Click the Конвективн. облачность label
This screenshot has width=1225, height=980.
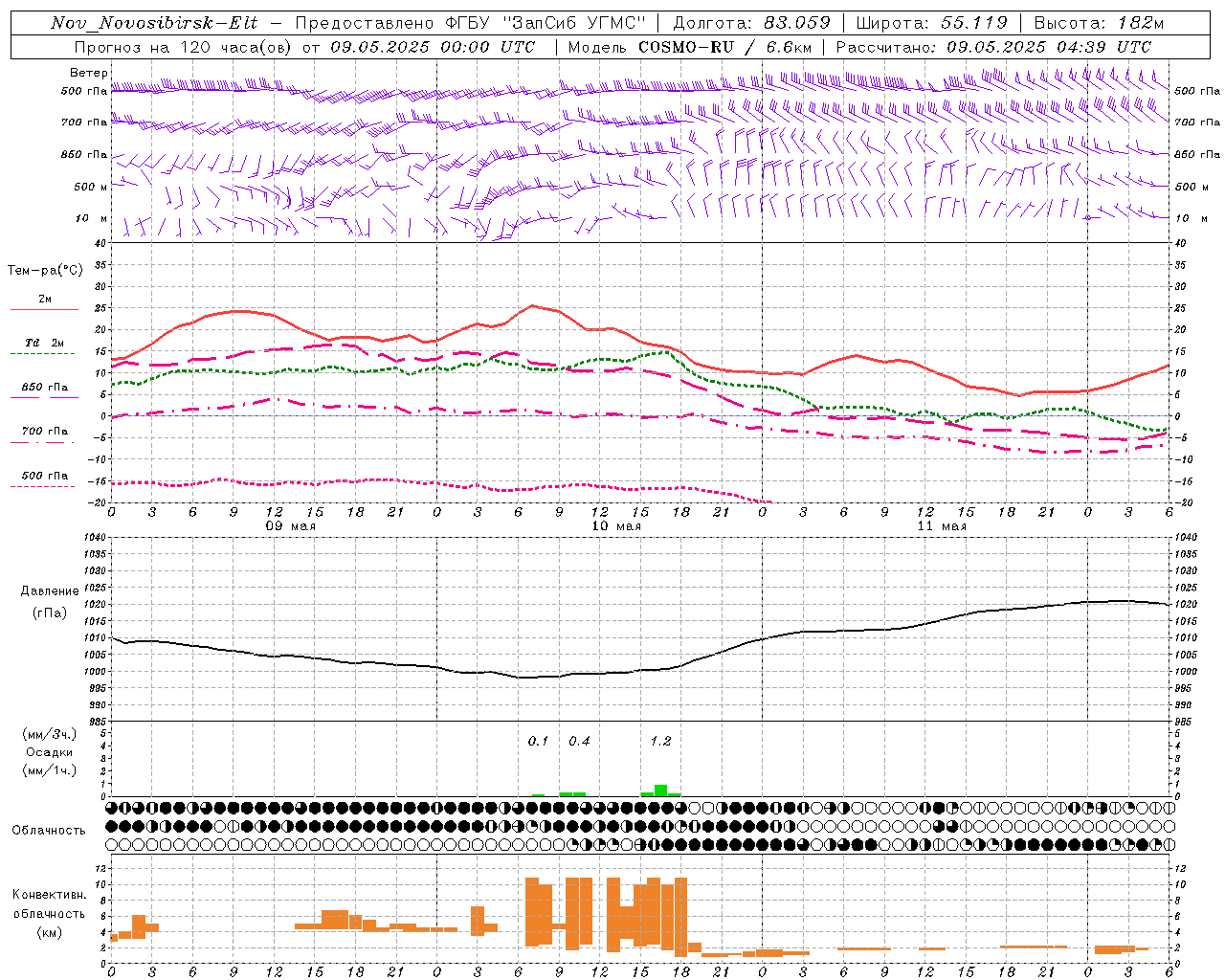[49, 913]
